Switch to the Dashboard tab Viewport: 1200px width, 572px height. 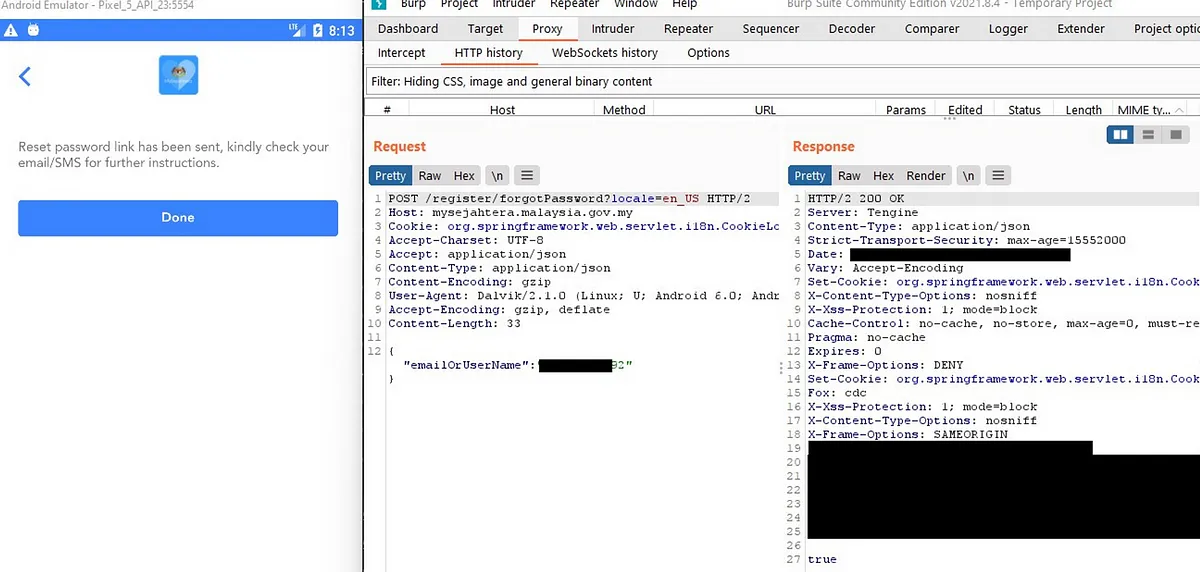[408, 29]
